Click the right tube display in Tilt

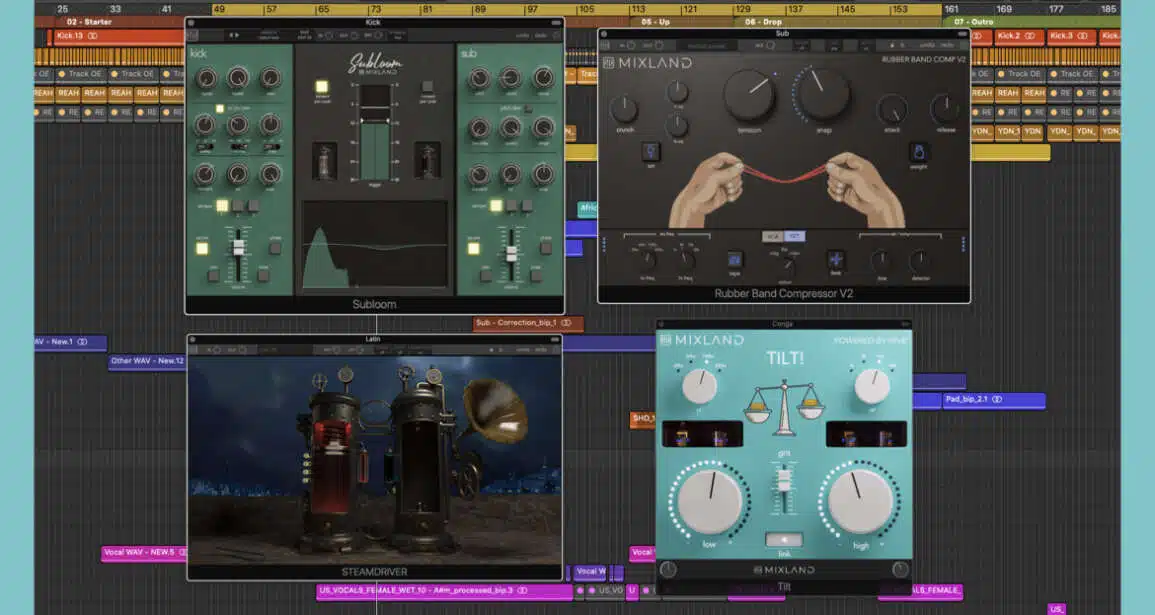click(866, 434)
